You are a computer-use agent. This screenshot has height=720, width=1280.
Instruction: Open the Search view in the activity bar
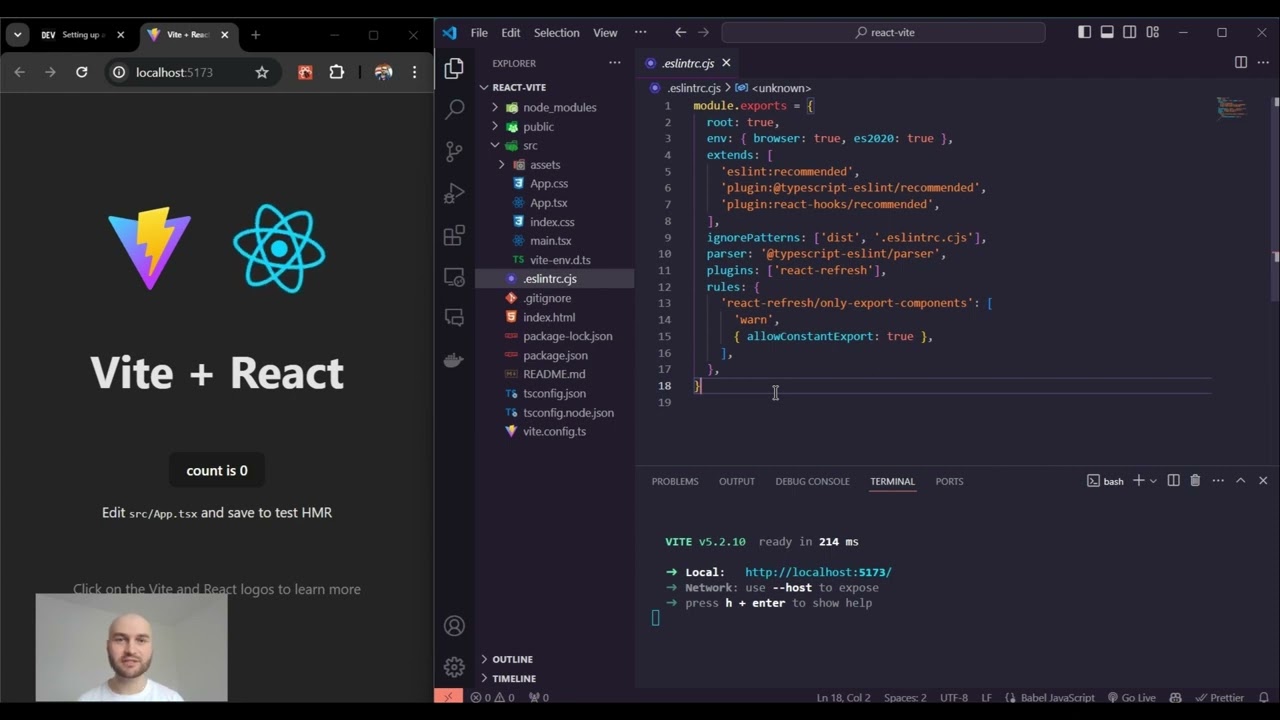tap(454, 108)
